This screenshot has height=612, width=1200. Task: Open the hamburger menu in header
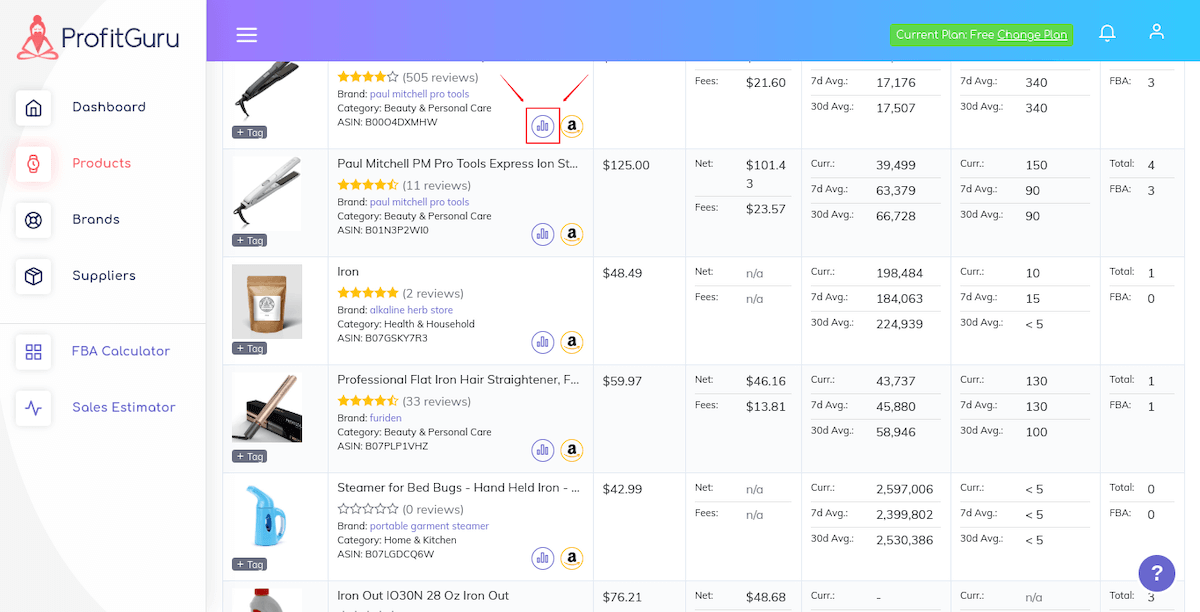(x=247, y=35)
